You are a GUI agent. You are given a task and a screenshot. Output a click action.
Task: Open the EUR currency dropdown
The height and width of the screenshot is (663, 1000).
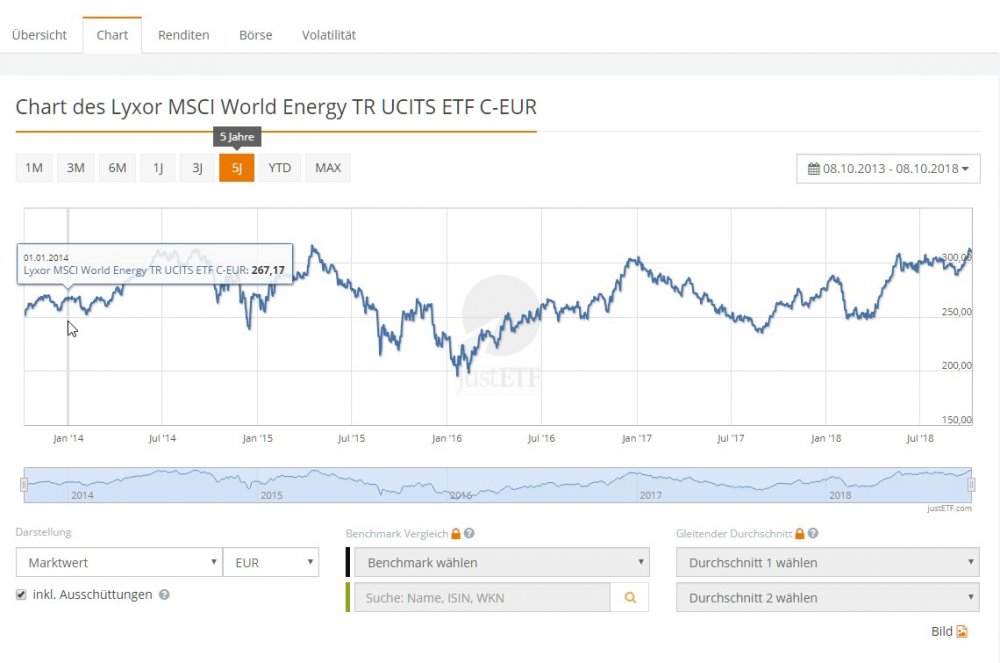(x=270, y=562)
